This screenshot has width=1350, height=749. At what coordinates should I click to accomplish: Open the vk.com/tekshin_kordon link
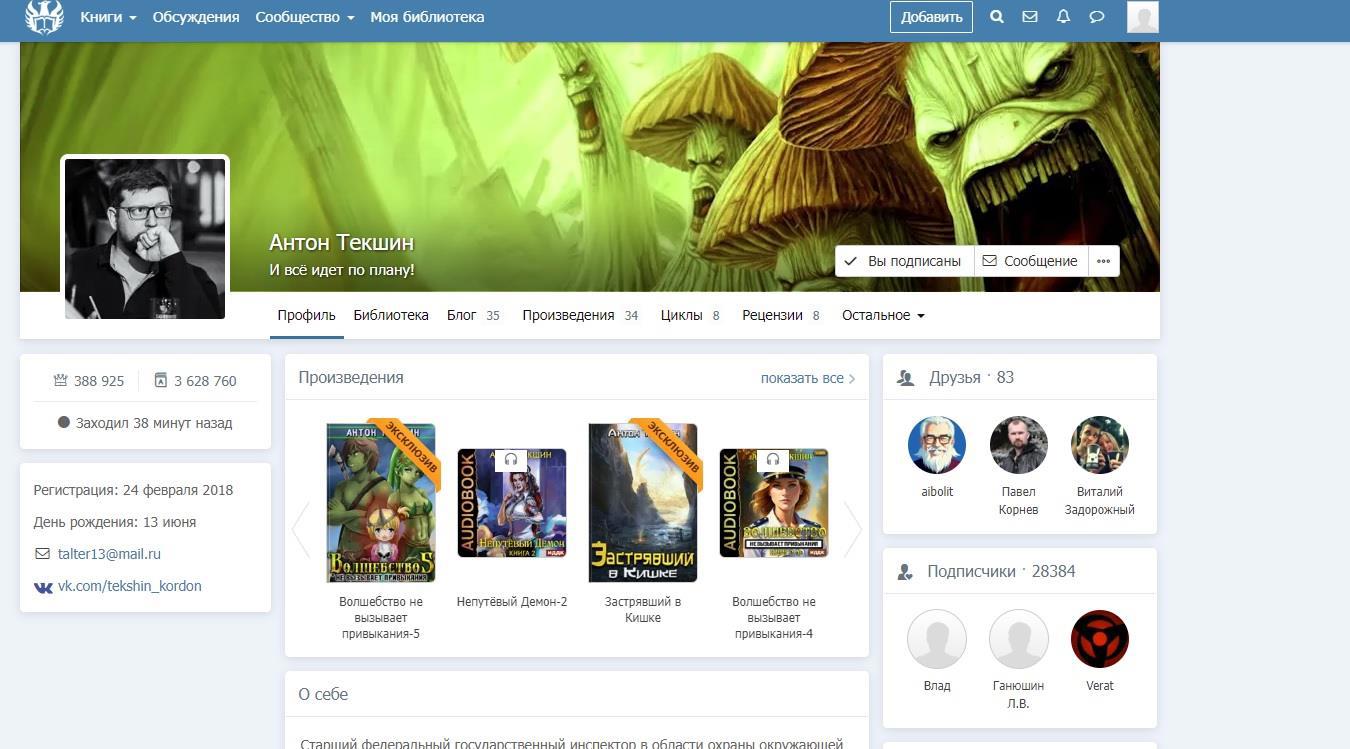tap(130, 586)
